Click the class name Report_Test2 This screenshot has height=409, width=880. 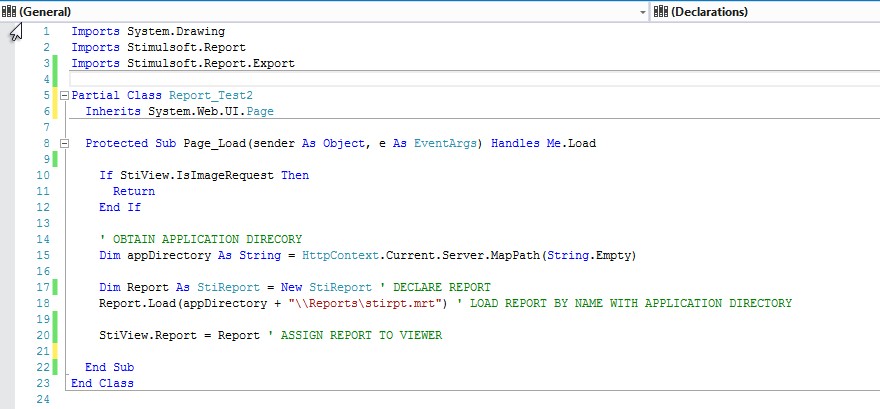pyautogui.click(x=211, y=95)
